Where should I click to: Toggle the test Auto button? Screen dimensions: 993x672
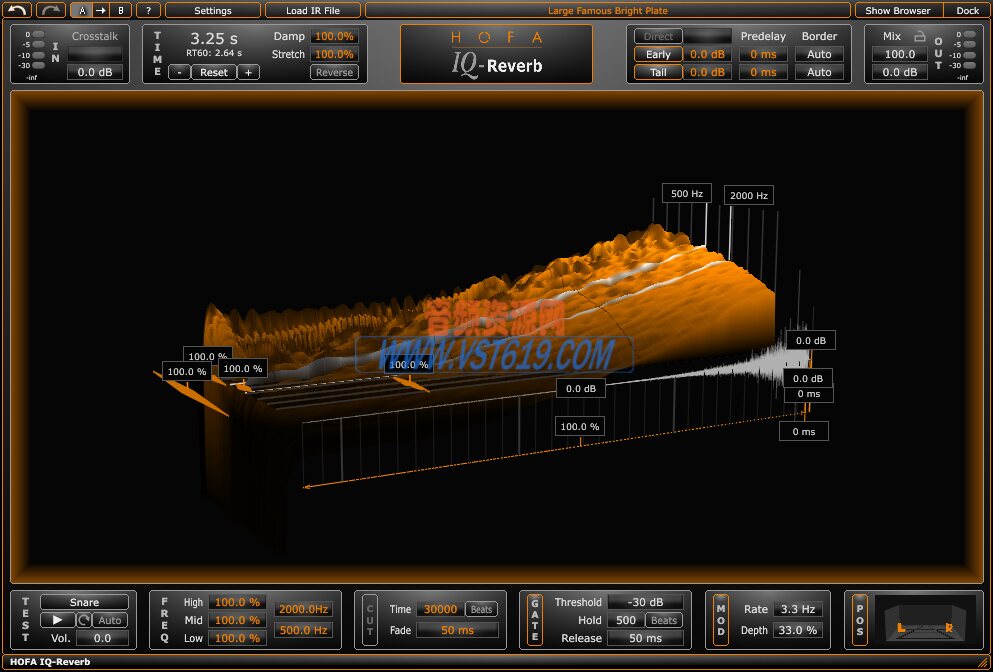(x=110, y=620)
